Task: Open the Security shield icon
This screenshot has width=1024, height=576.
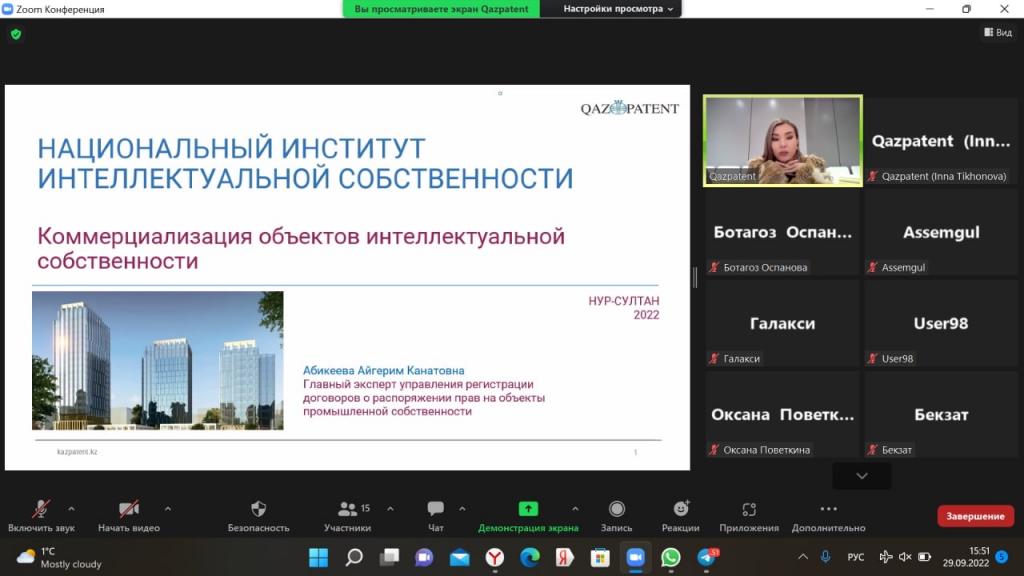Action: (x=258, y=509)
